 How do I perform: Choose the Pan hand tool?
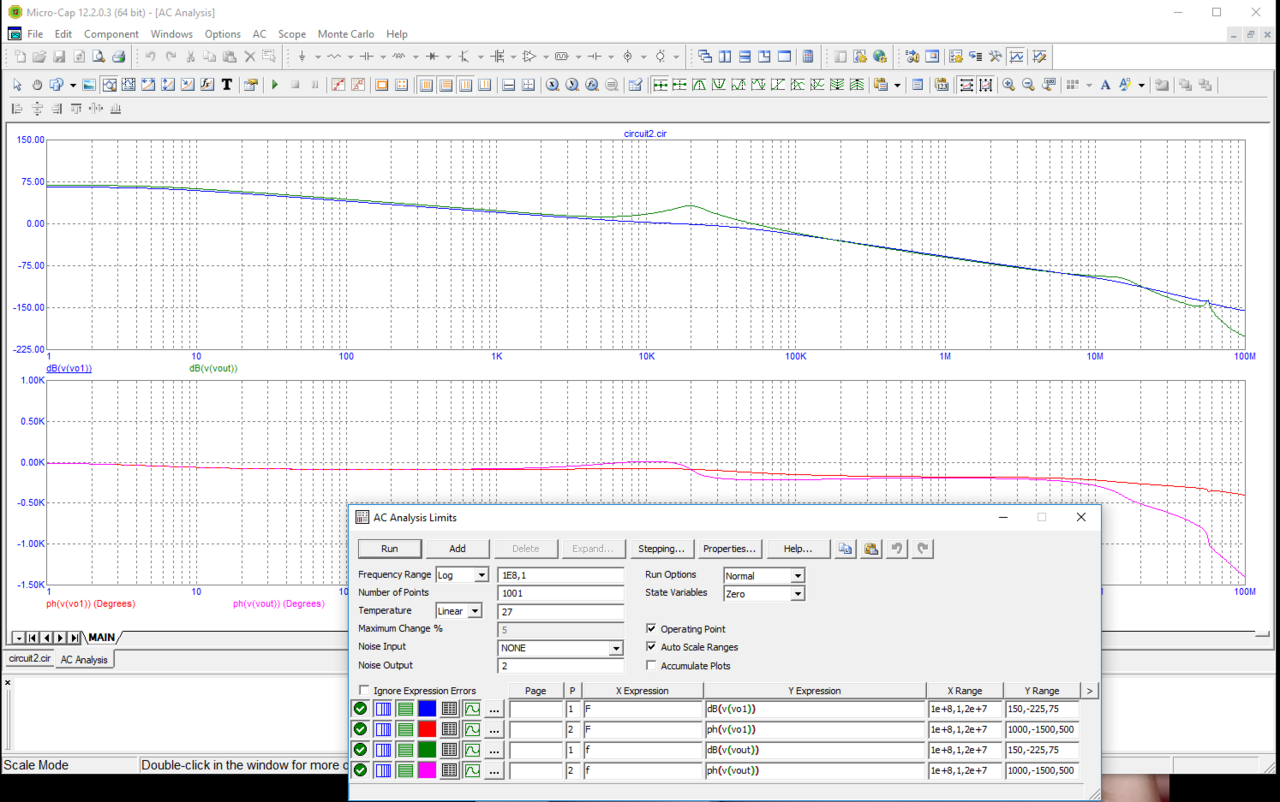(37, 85)
